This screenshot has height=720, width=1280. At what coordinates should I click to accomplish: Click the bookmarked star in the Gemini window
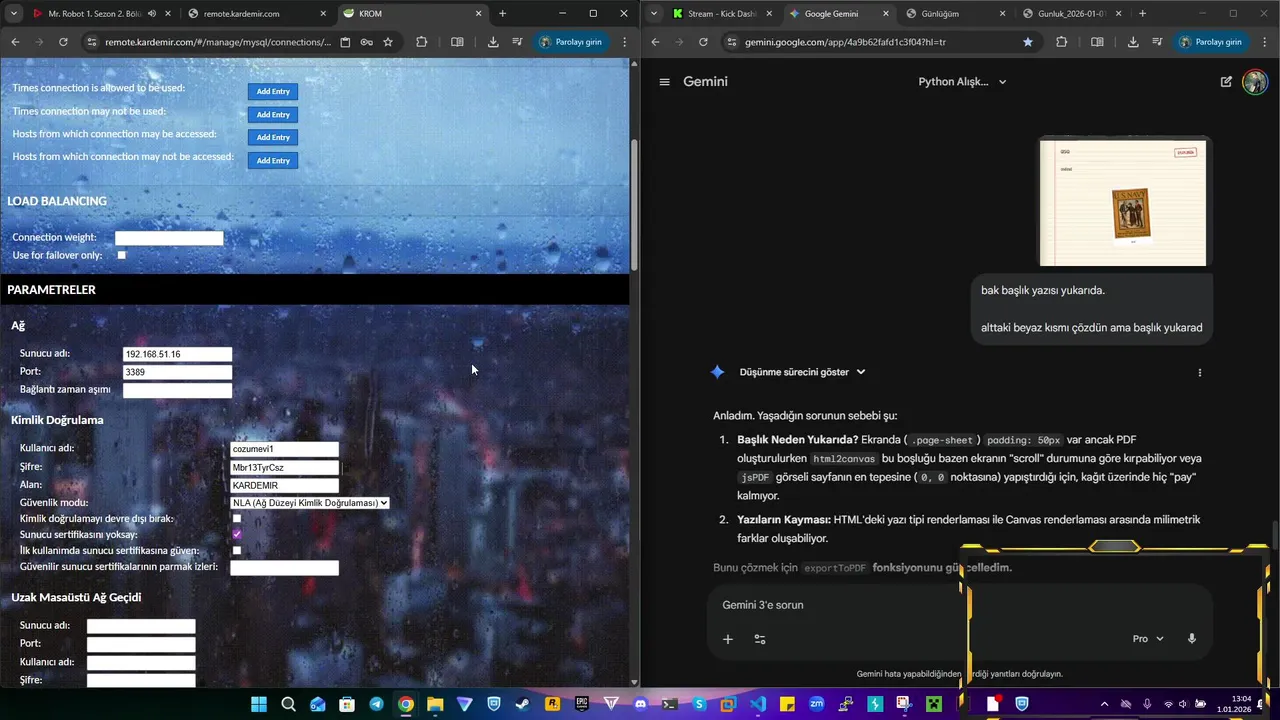click(x=1028, y=42)
